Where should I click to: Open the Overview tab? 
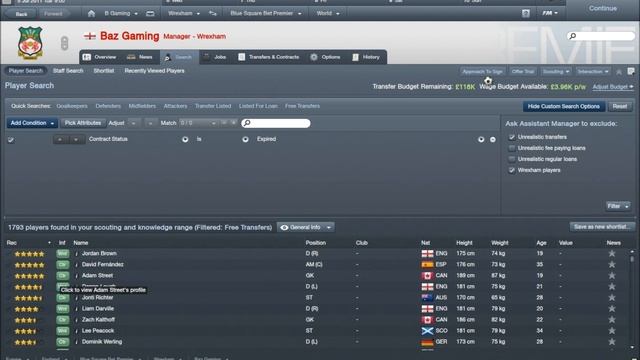click(100, 57)
